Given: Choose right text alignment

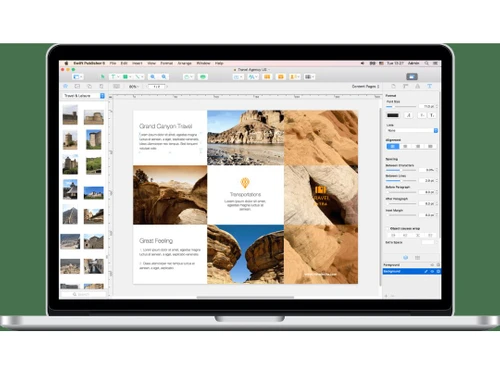Looking at the screenshot, I should coord(418,146).
